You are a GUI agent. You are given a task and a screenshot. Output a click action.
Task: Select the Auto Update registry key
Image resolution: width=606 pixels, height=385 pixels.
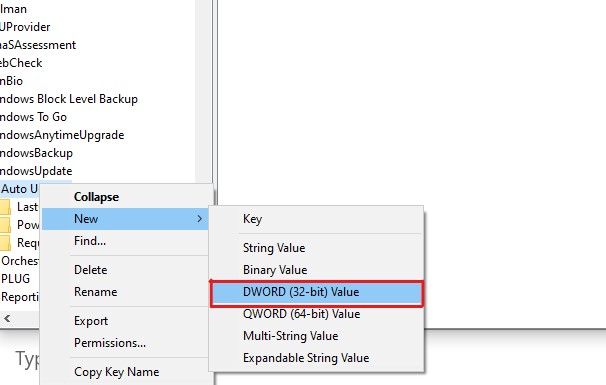tap(19, 189)
